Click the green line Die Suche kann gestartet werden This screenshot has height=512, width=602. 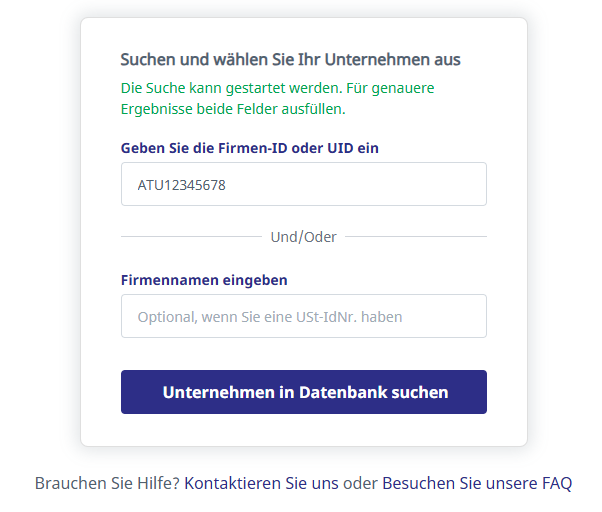(x=277, y=88)
